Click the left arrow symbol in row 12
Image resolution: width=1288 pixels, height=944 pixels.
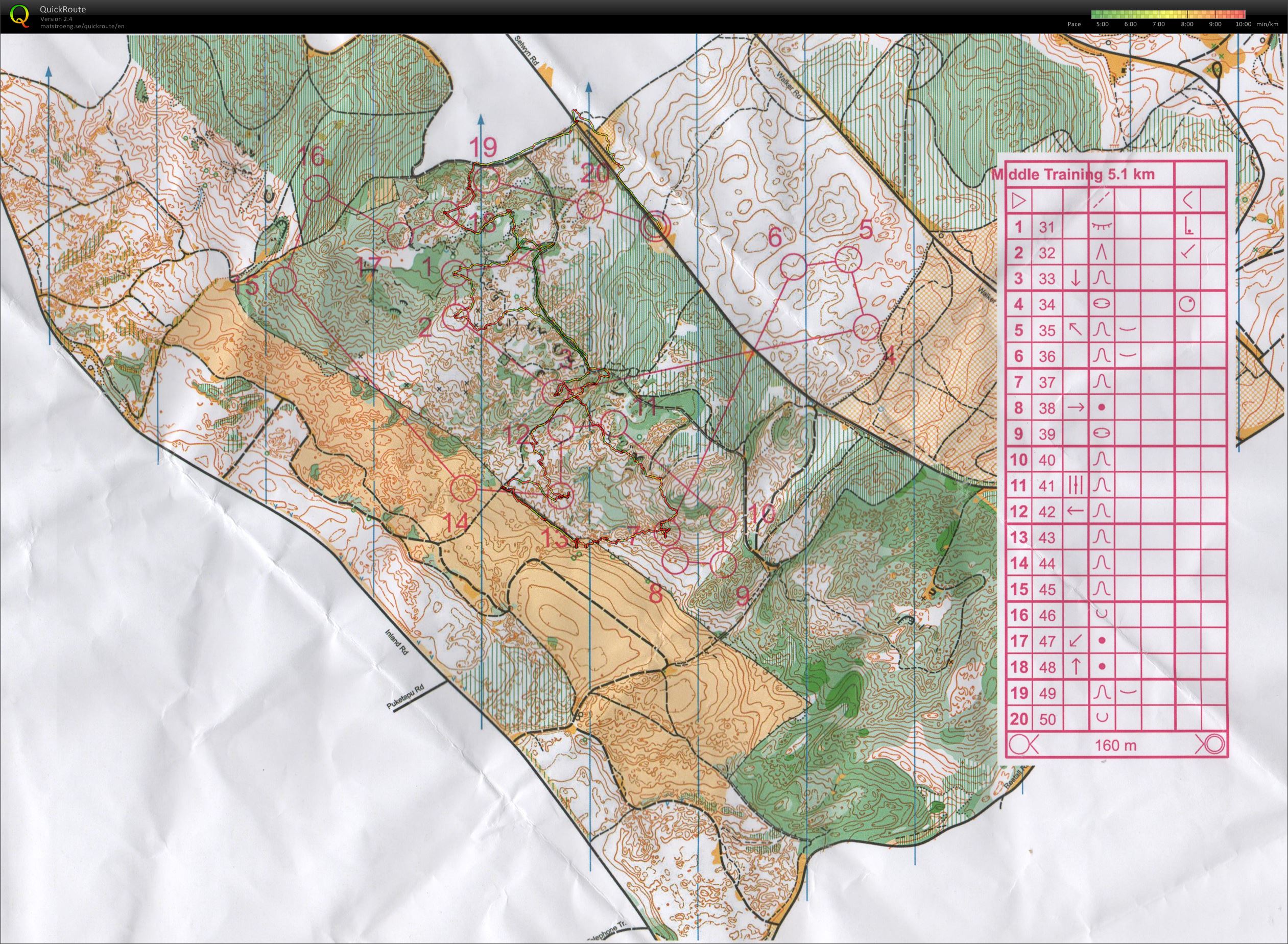tap(1076, 512)
